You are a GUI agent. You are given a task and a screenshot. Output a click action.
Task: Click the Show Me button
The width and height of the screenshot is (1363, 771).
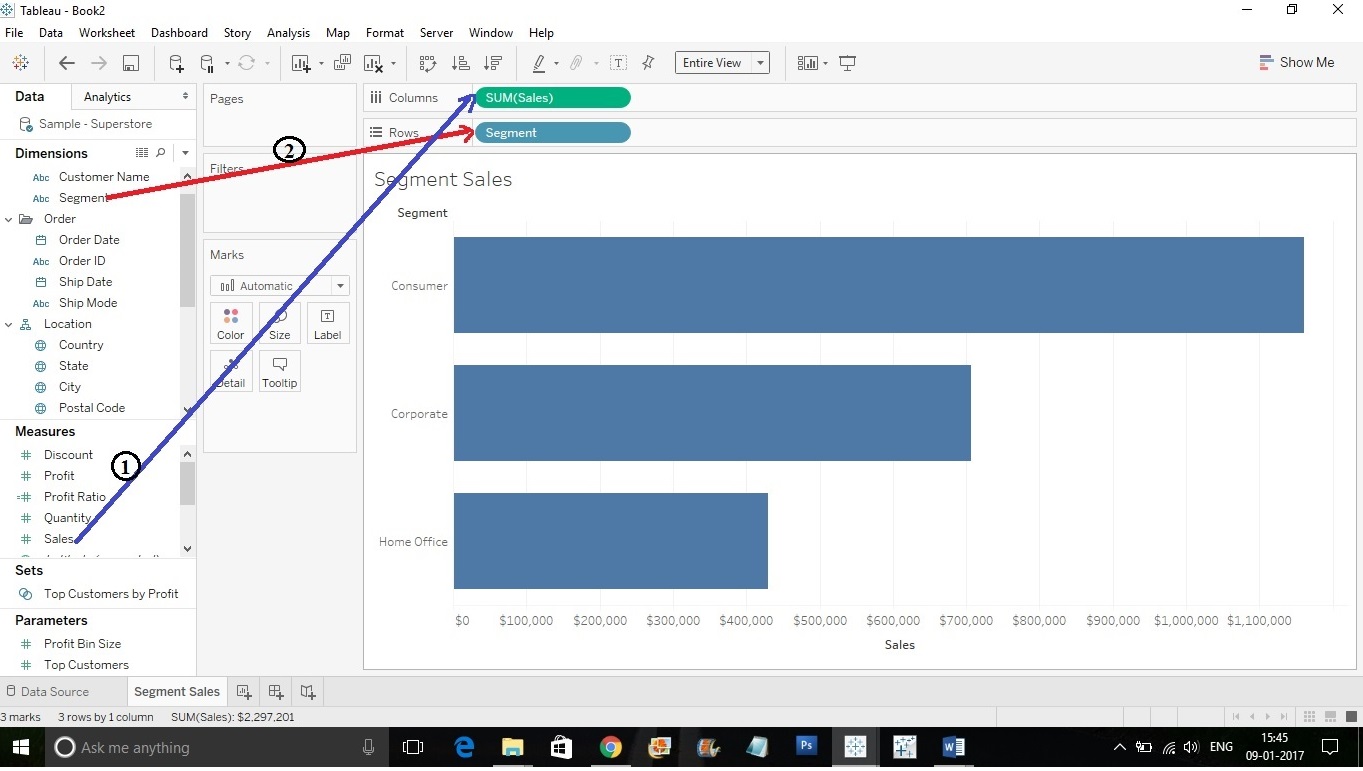1297,62
